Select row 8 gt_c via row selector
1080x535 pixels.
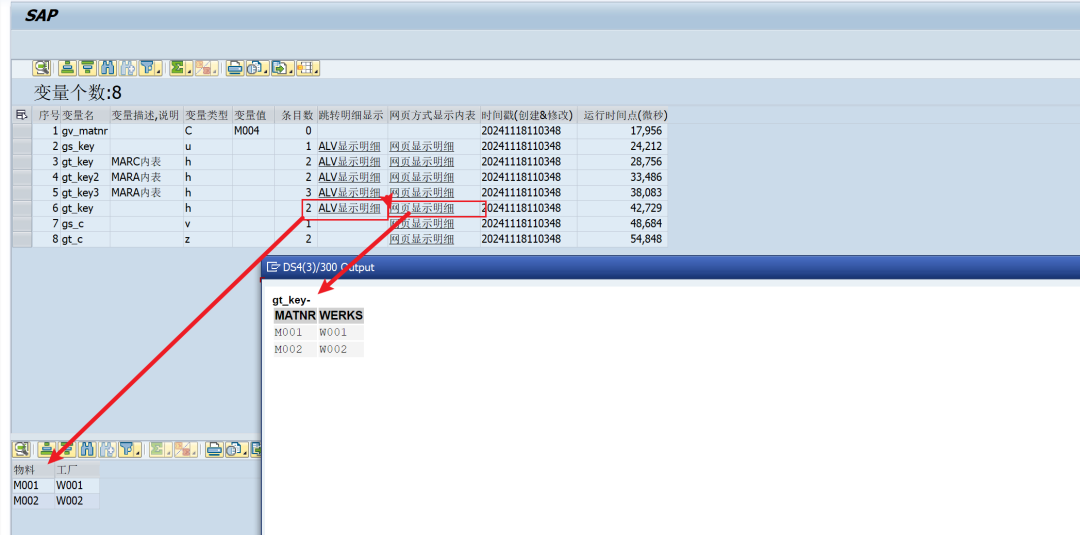[22, 240]
